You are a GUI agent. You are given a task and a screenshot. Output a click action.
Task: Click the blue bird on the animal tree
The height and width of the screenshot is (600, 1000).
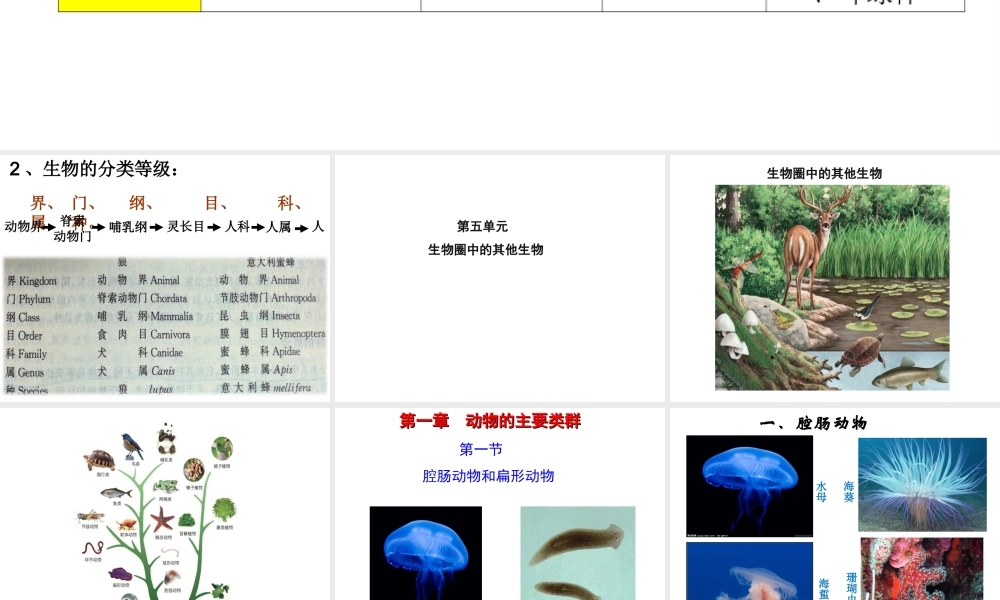pos(133,446)
